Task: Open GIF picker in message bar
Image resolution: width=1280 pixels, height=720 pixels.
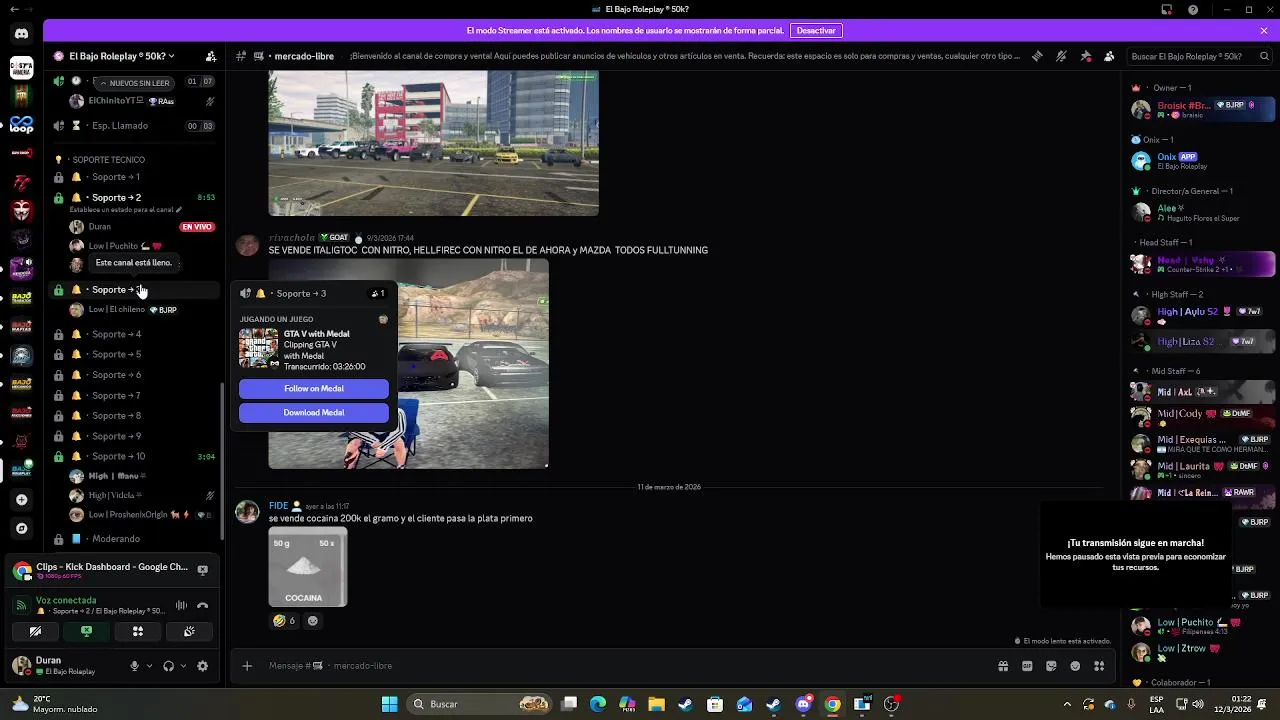Action: [1027, 666]
